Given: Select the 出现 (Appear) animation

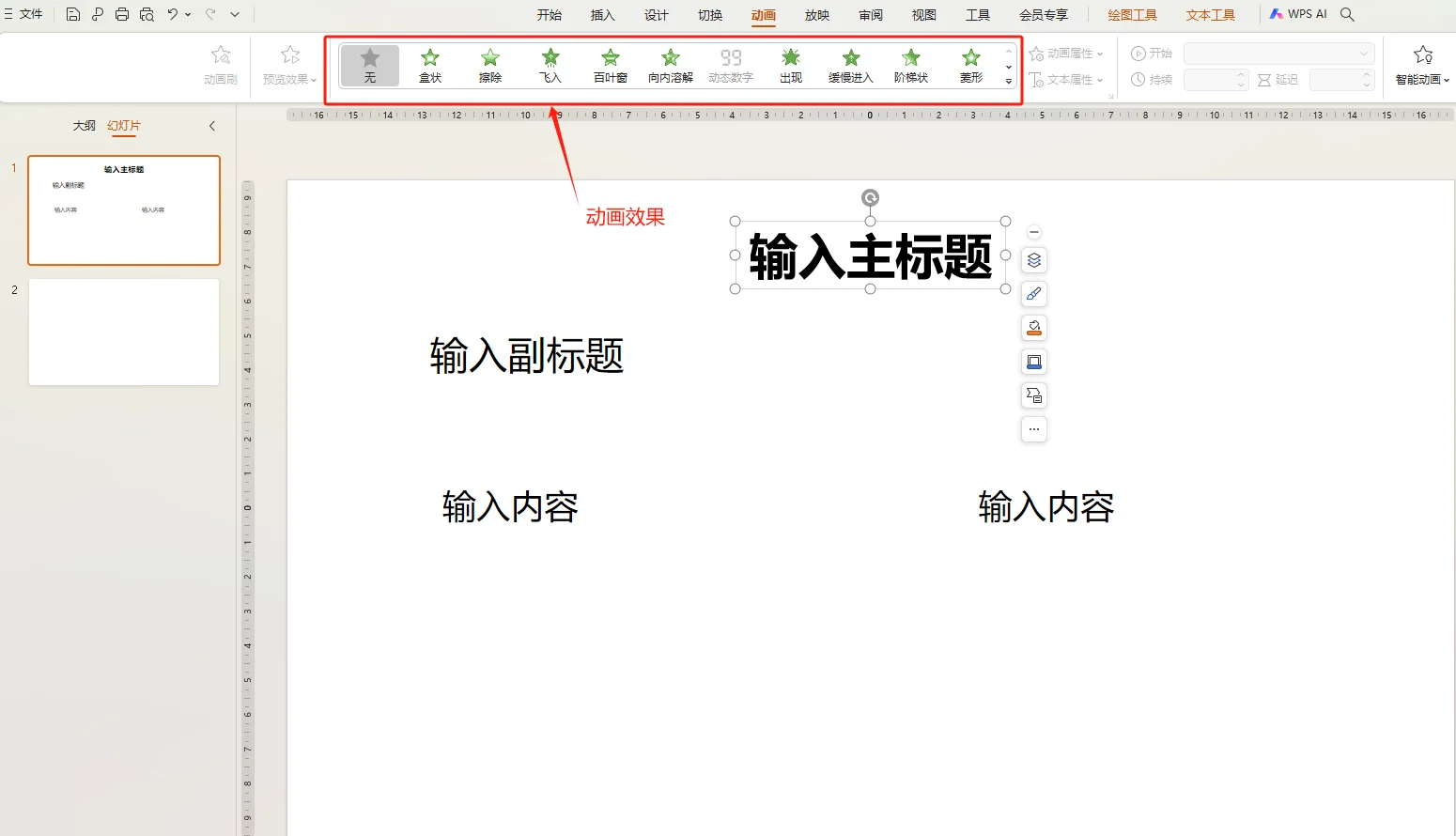Looking at the screenshot, I should tap(790, 64).
